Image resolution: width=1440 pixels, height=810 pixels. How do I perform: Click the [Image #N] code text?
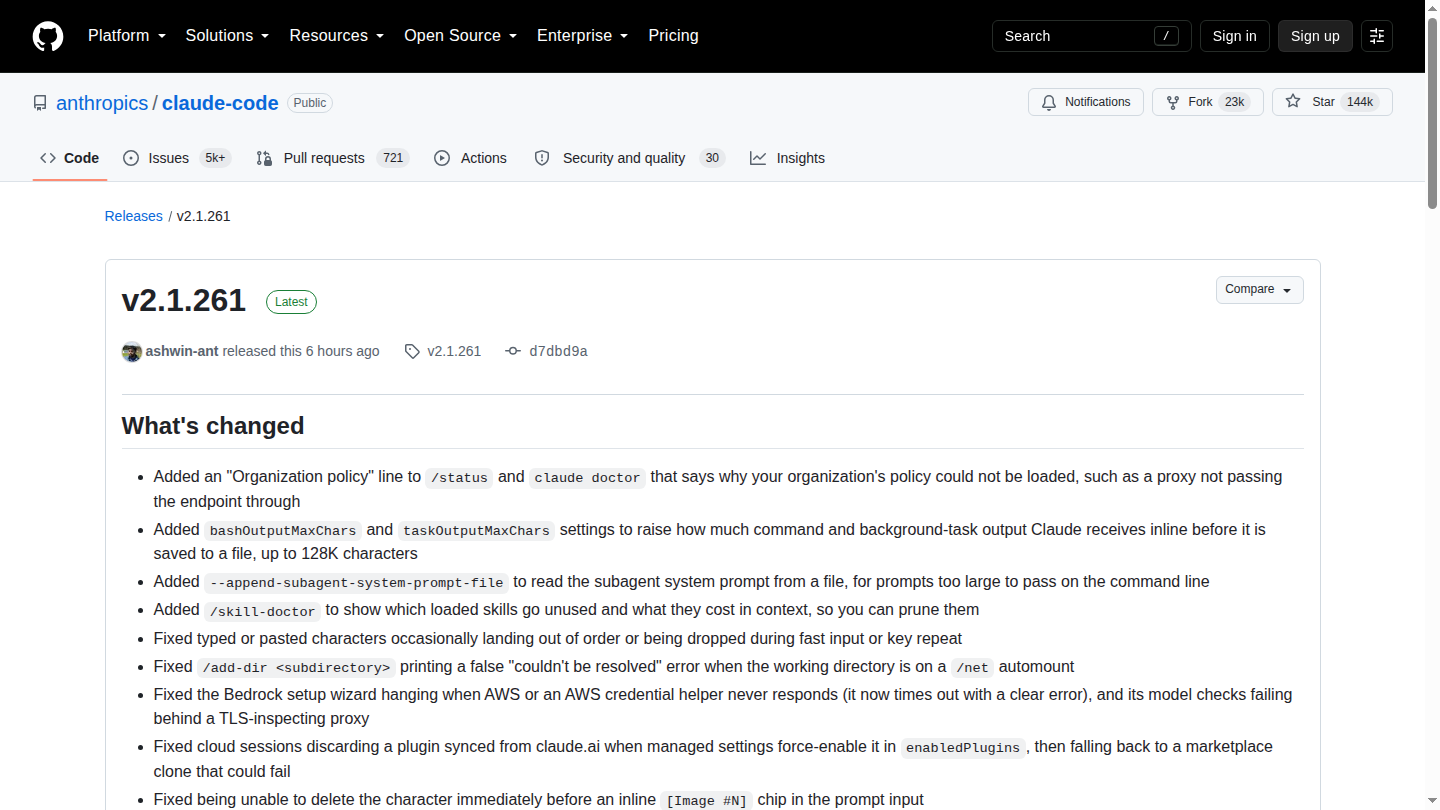point(707,800)
